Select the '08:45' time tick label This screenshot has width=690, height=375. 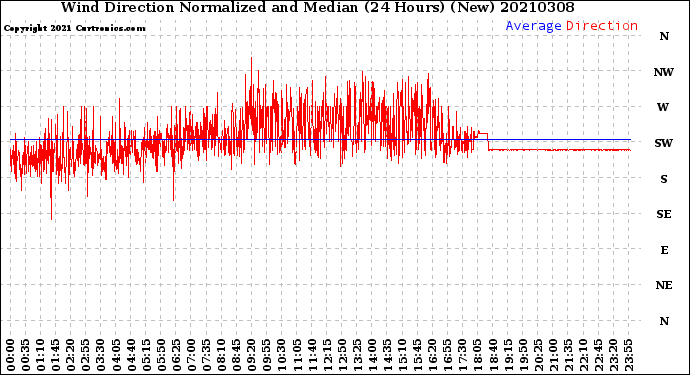(x=236, y=355)
